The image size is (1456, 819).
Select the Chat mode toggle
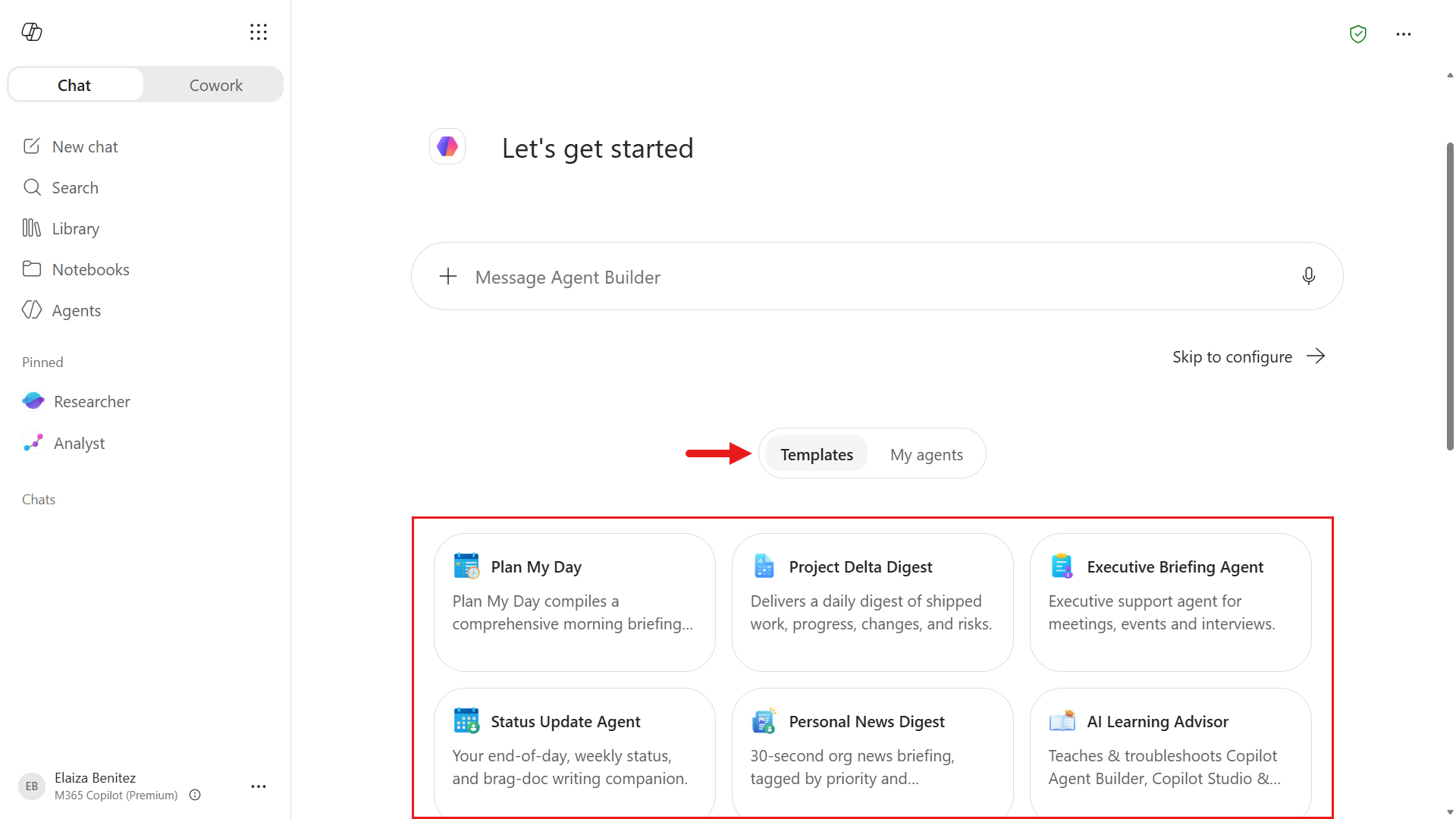[74, 85]
